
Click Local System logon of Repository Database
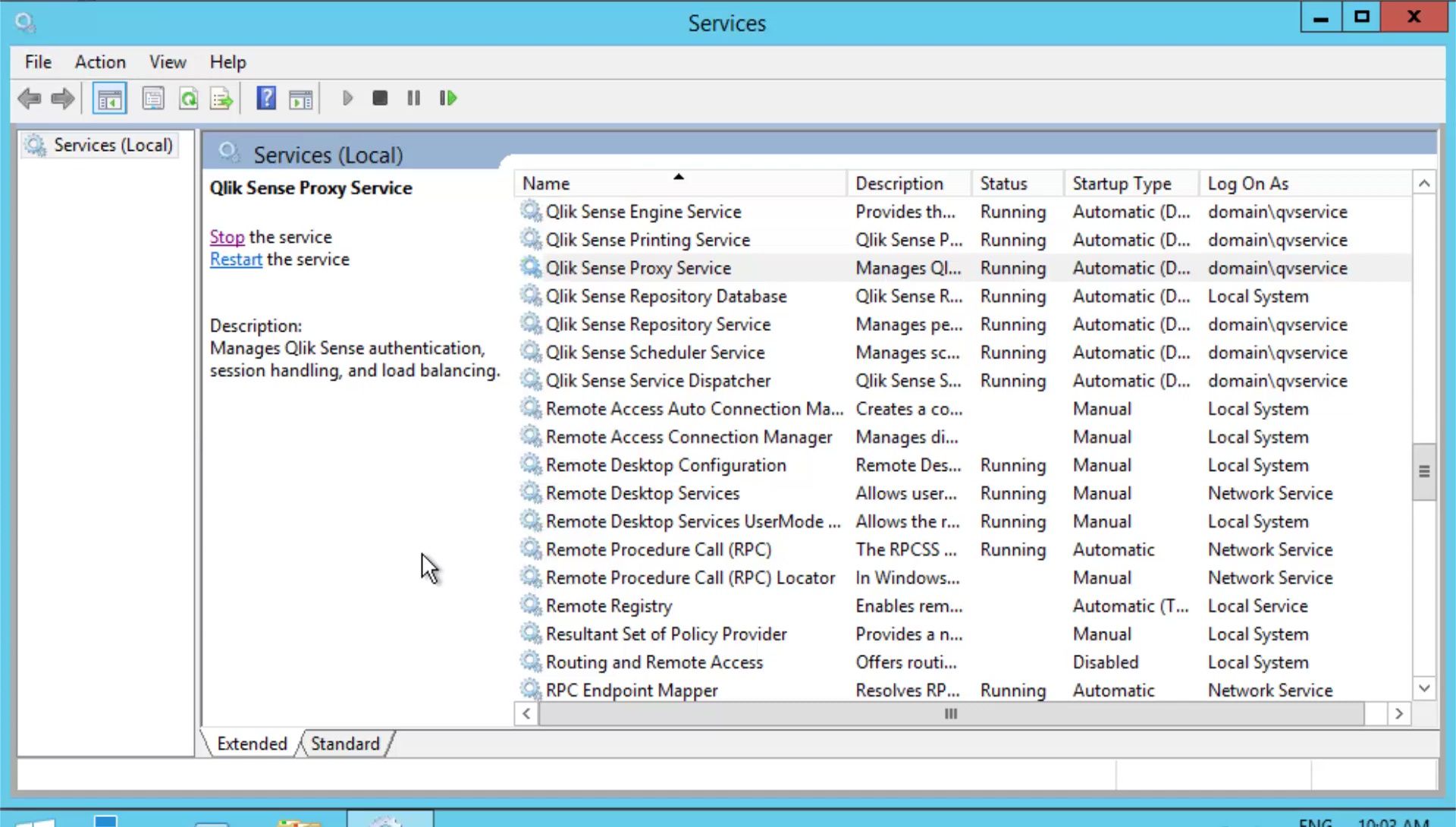1258,296
